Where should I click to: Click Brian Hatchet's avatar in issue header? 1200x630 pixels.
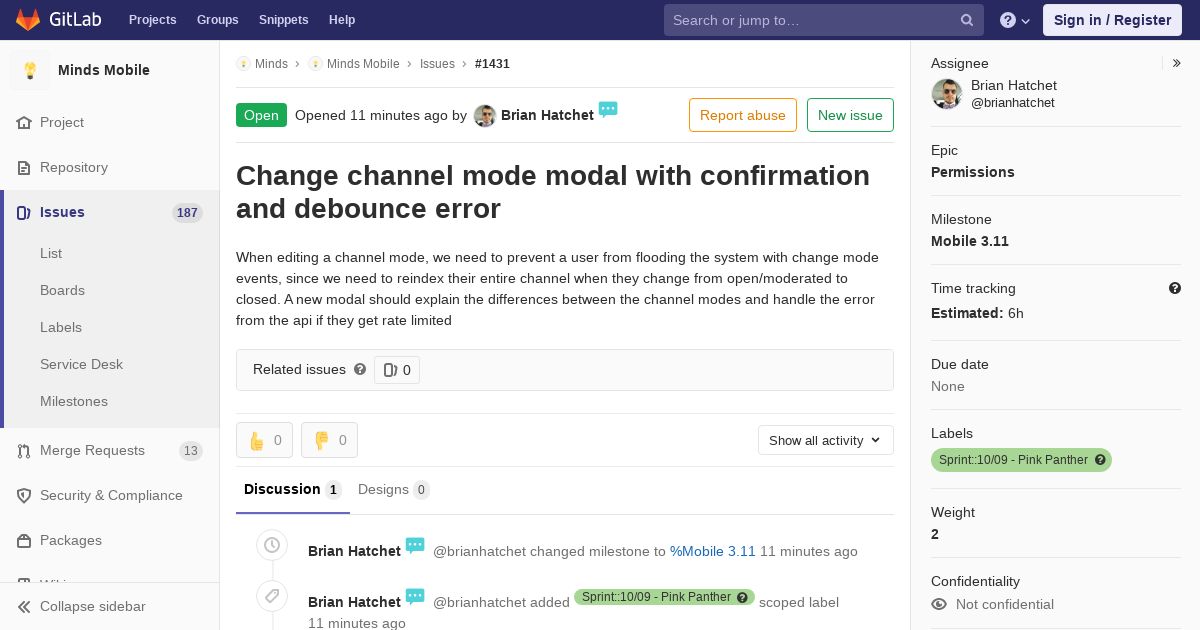[x=485, y=116]
